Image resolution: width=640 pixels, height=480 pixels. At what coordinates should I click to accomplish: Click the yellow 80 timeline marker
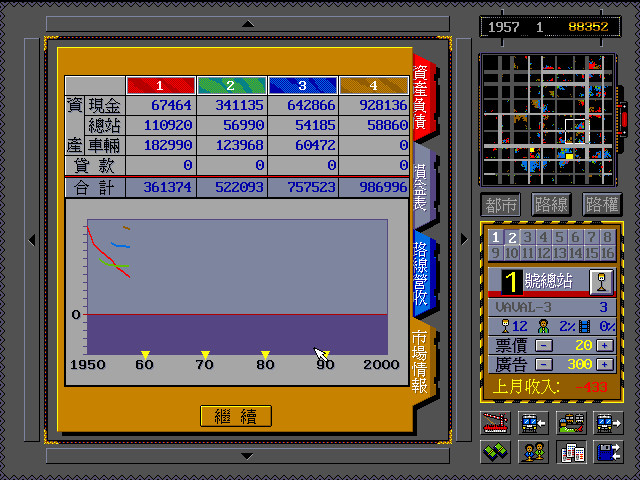pyautogui.click(x=265, y=354)
